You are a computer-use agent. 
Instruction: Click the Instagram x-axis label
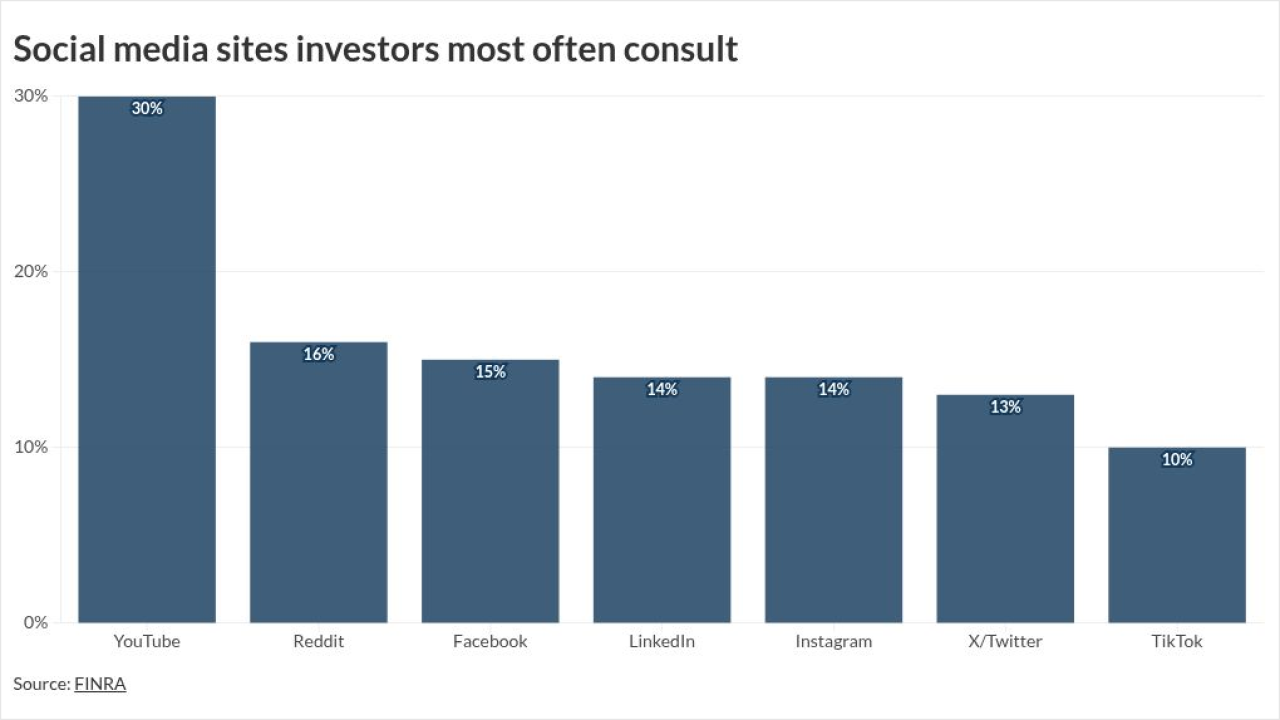coord(833,641)
